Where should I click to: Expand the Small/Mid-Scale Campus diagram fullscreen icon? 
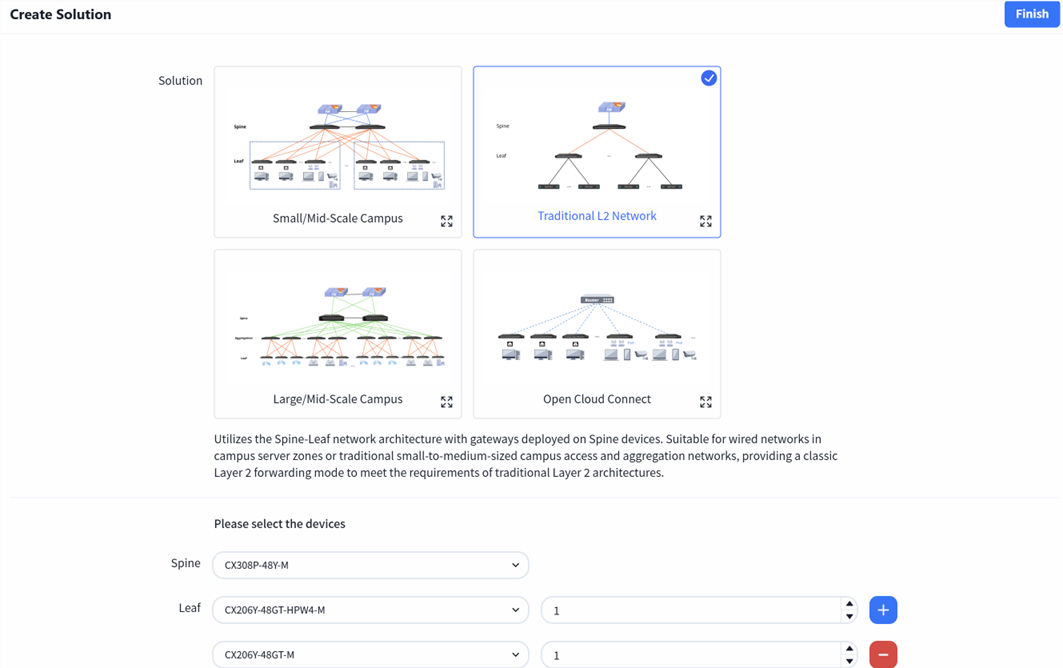446,221
